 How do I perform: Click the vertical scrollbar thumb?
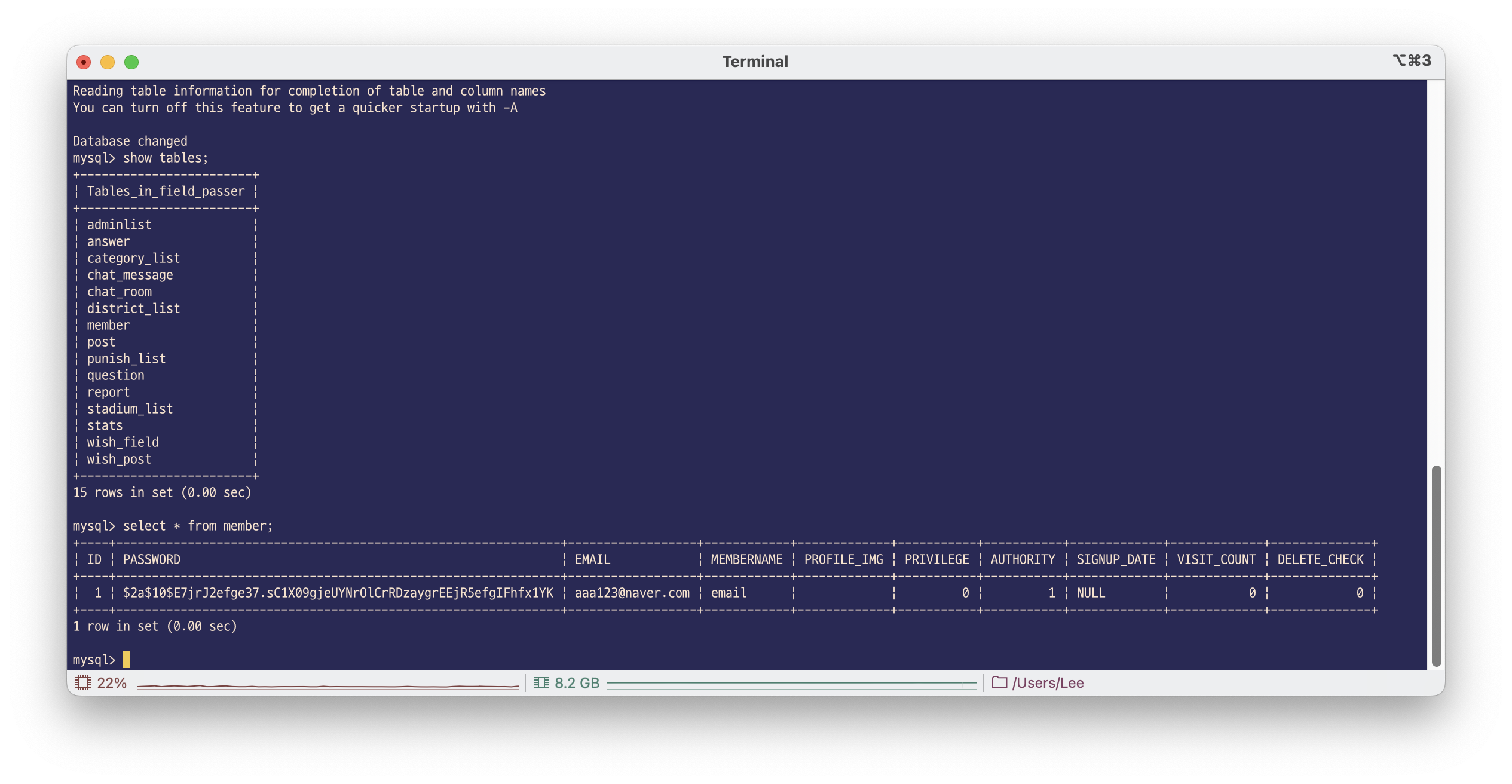point(1437,565)
